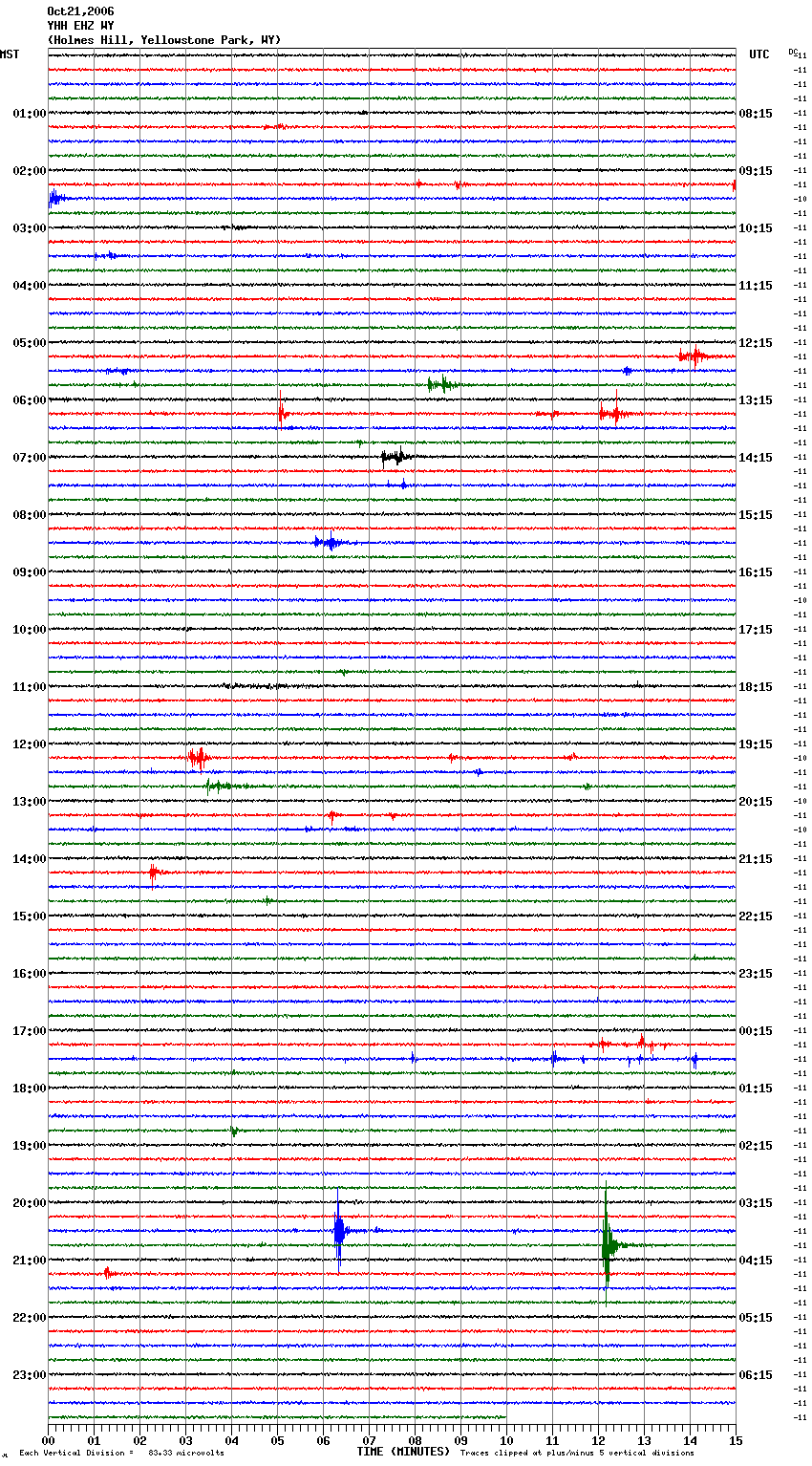The width and height of the screenshot is (812, 1466).
Task: Click the DC offset column header
Action: pos(793,52)
